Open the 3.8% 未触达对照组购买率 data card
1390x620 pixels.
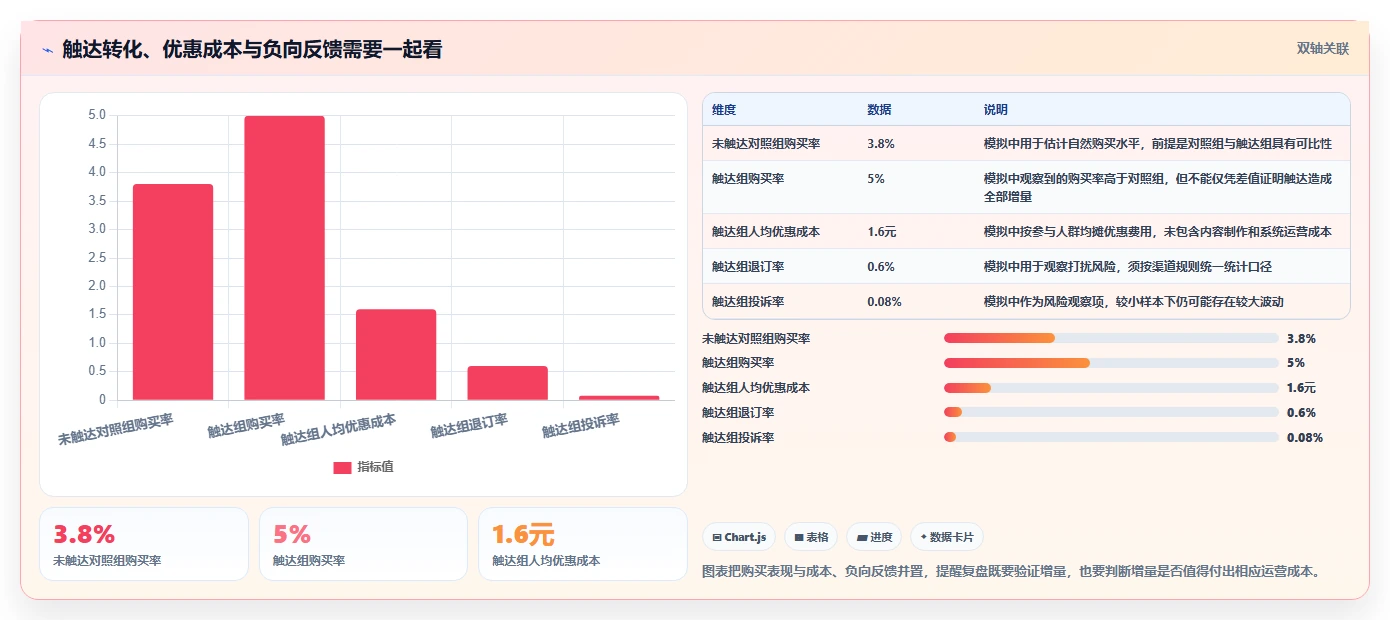click(x=144, y=544)
